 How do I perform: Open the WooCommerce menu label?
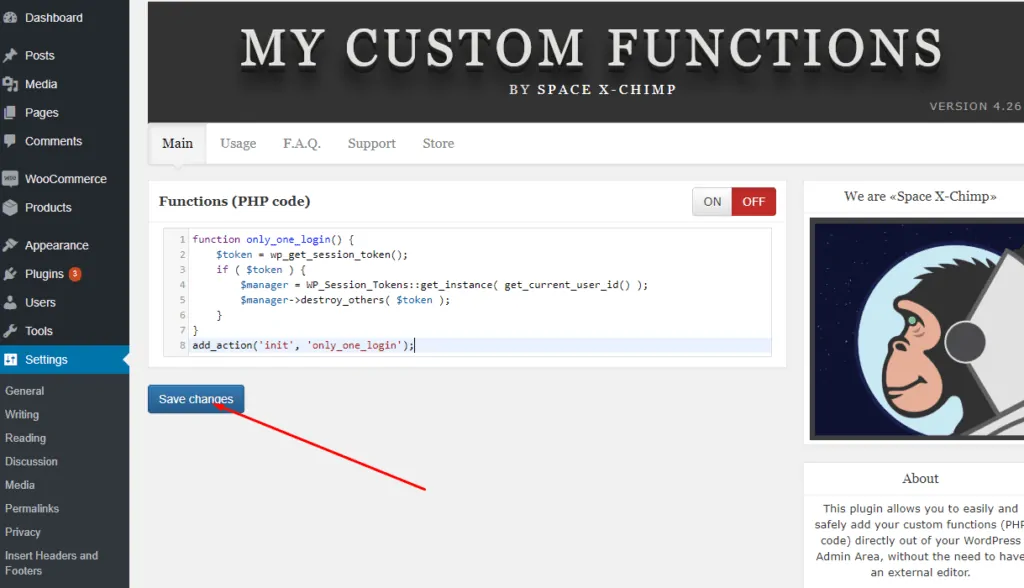66,179
